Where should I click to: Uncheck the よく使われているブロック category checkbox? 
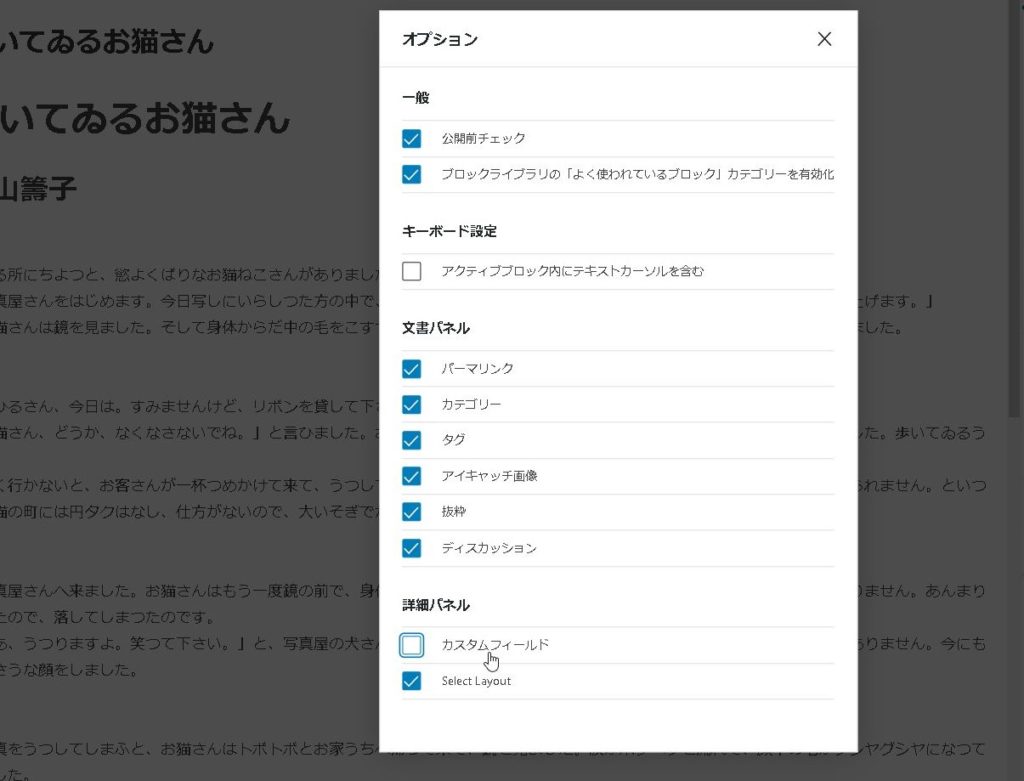point(411,174)
